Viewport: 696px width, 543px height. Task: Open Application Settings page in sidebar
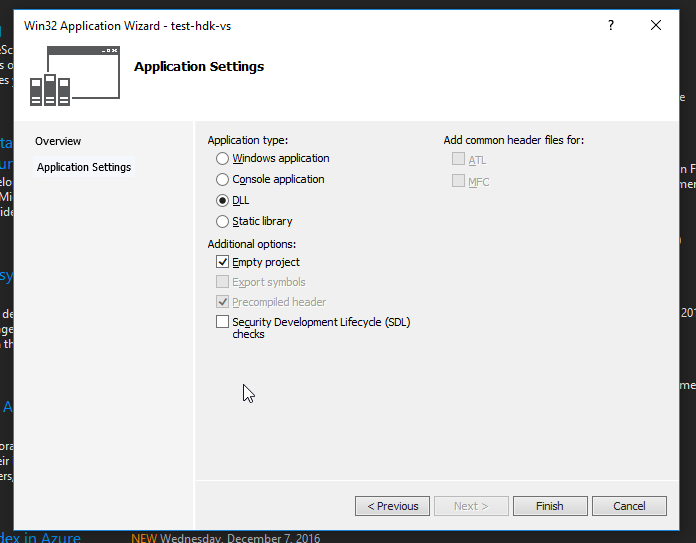84,167
